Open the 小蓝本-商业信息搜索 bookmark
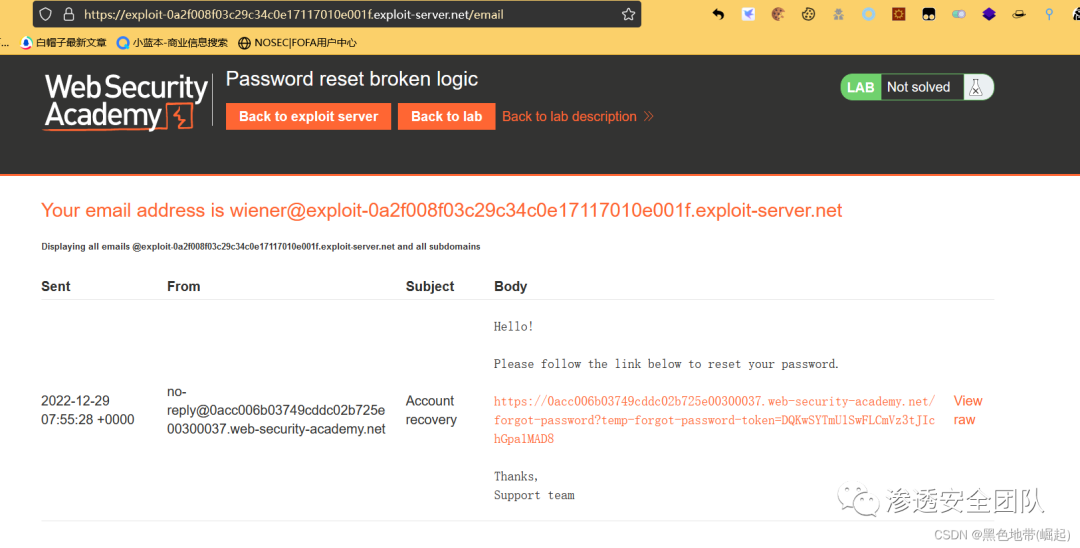The image size is (1080, 548). (172, 43)
